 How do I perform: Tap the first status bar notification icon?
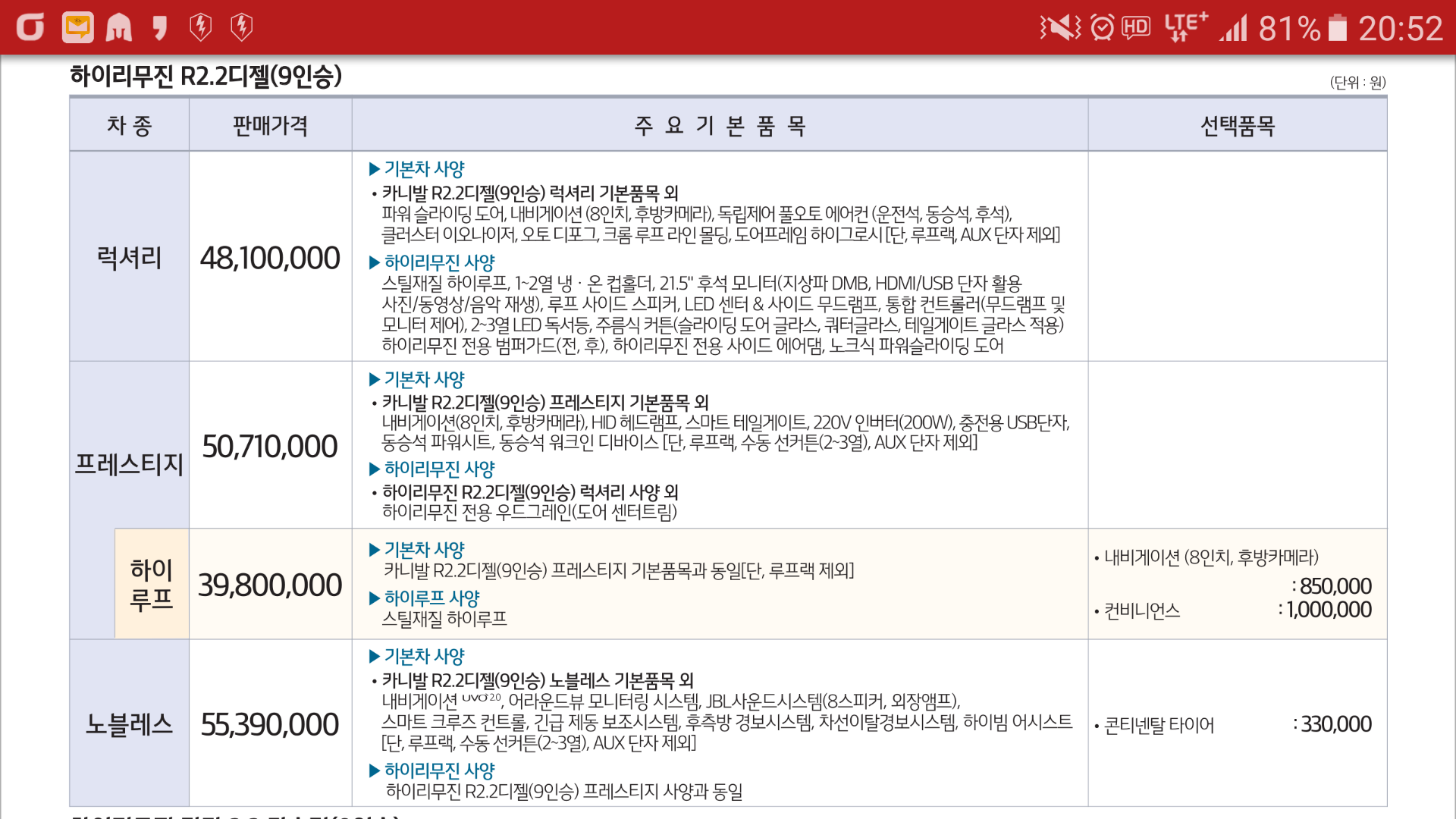(30, 28)
